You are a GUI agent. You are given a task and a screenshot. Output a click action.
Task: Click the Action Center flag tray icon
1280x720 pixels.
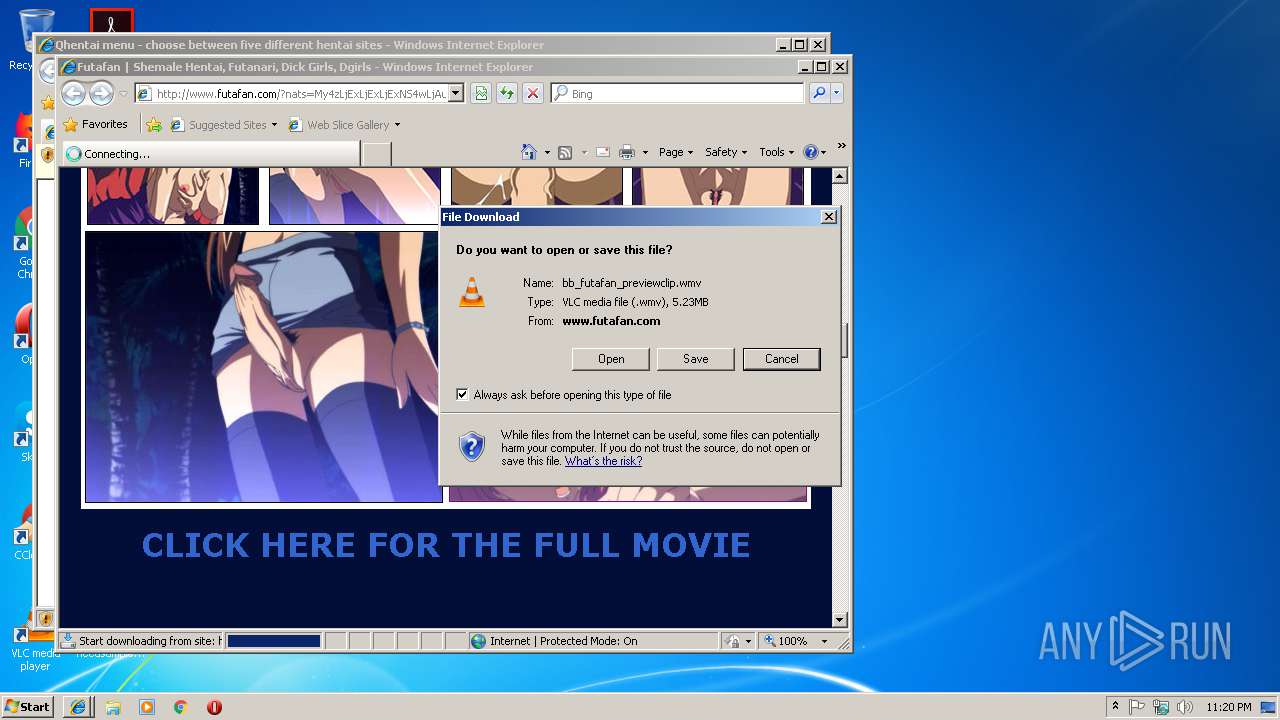[1137, 707]
